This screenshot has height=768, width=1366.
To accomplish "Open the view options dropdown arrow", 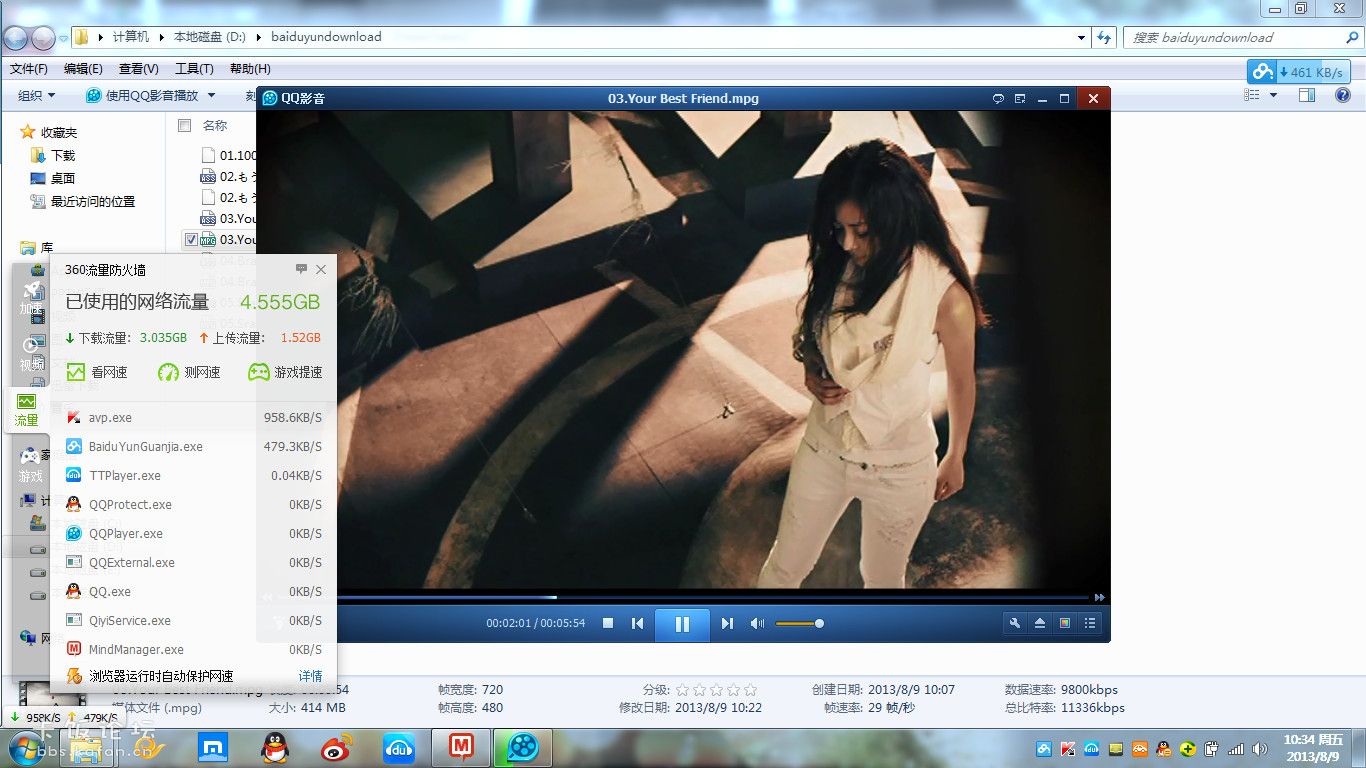I will (1273, 96).
